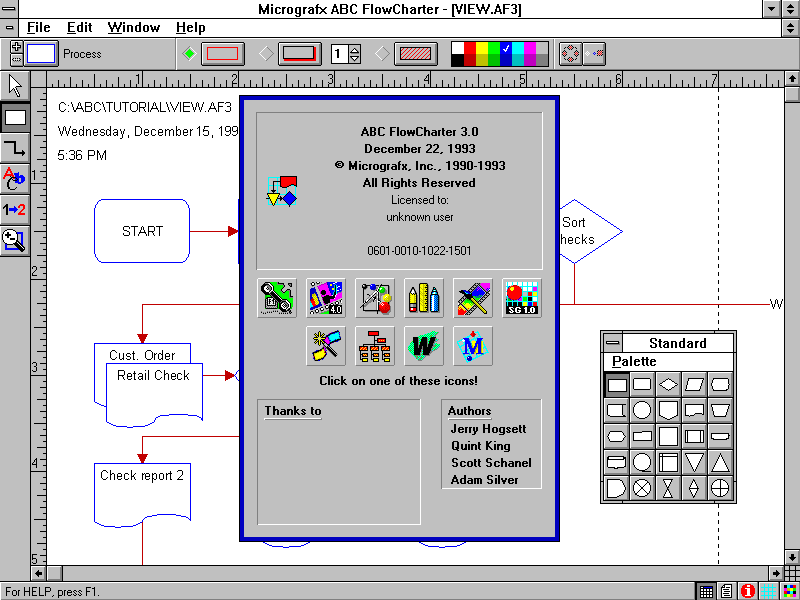Select the pointer arrow tool
This screenshot has width=800, height=600.
[15, 86]
